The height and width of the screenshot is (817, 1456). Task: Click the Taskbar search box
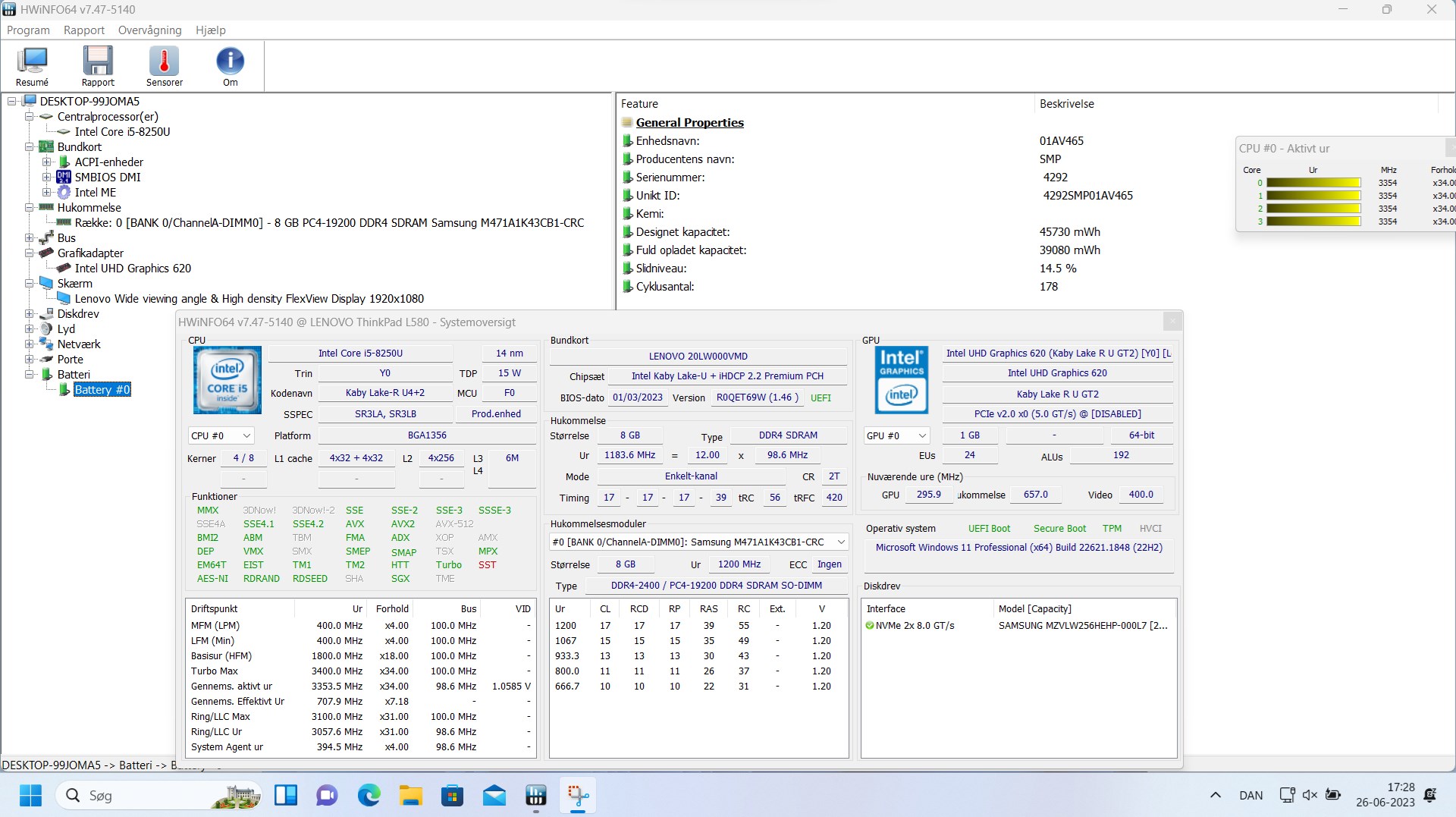tap(158, 795)
